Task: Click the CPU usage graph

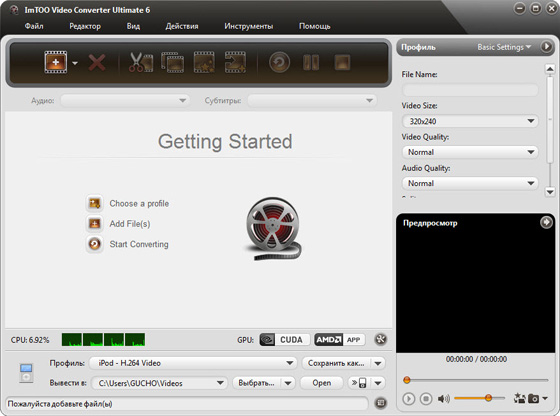Action: (103, 340)
